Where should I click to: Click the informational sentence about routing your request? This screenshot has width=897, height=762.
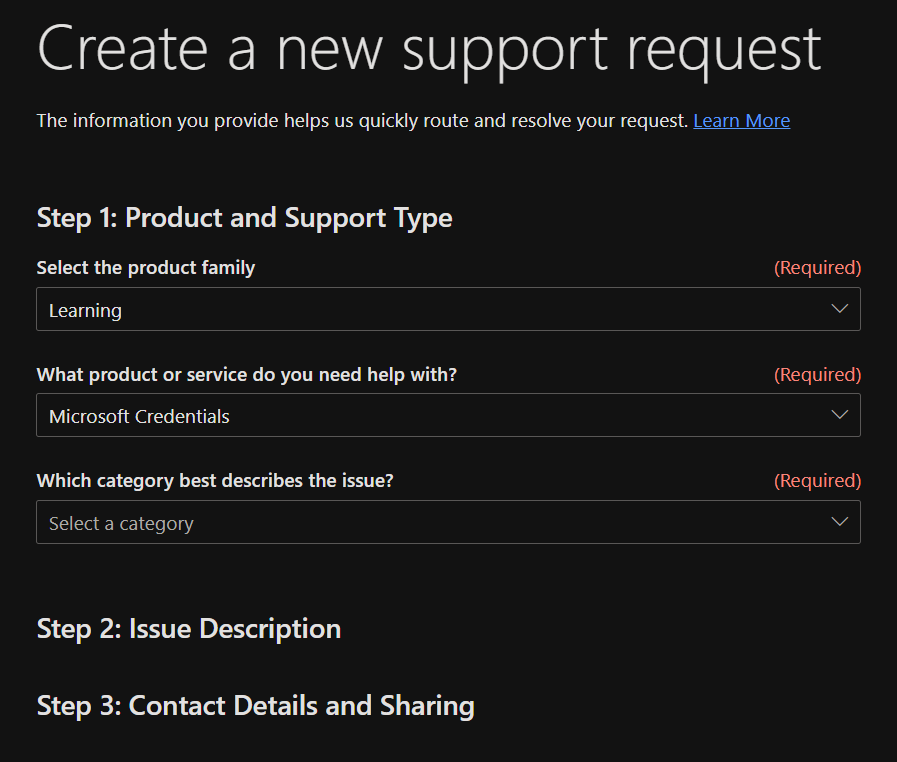click(362, 121)
